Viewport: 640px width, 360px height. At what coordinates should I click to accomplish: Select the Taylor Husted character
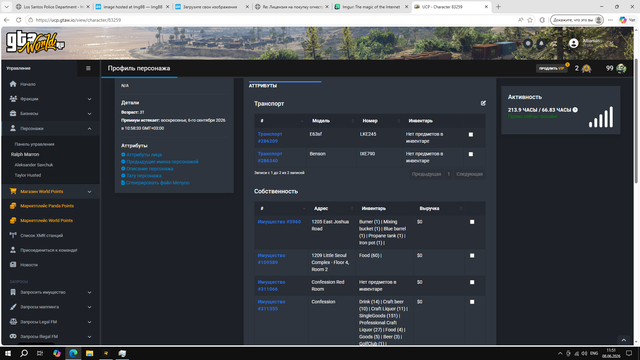[28, 175]
